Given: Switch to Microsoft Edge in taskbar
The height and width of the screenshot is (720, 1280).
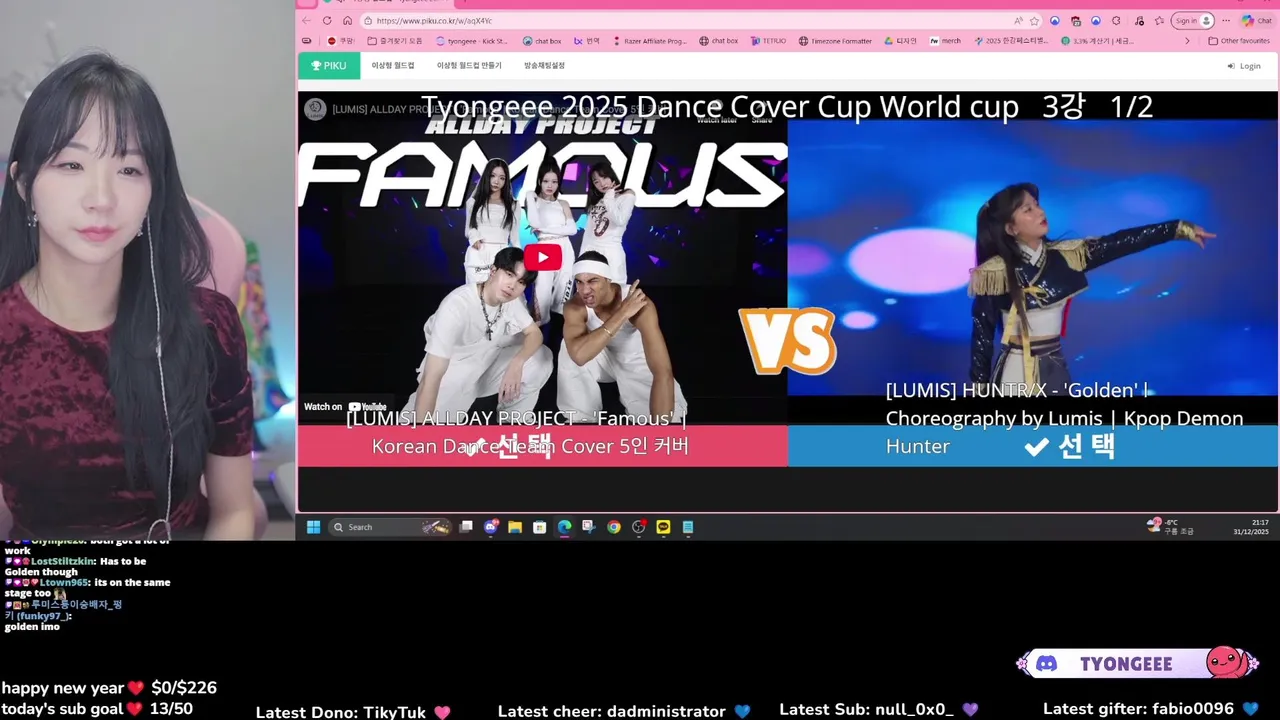Looking at the screenshot, I should 565,527.
